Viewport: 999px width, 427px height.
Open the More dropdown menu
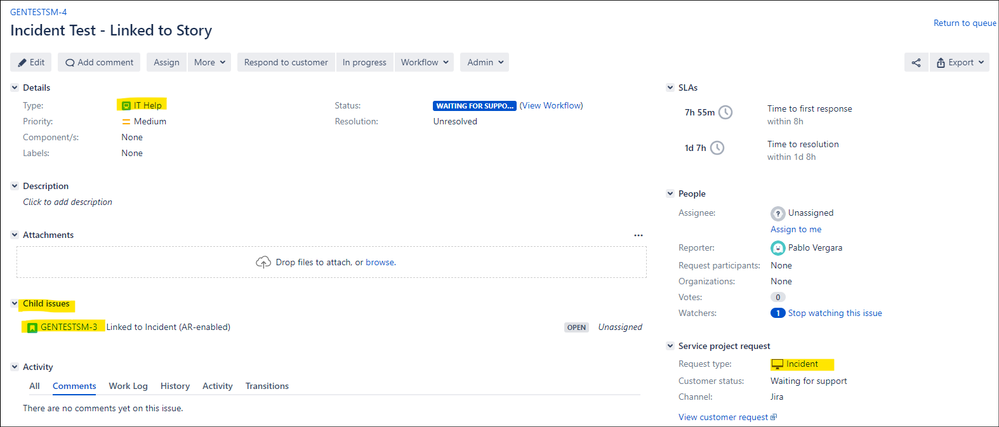pos(210,62)
